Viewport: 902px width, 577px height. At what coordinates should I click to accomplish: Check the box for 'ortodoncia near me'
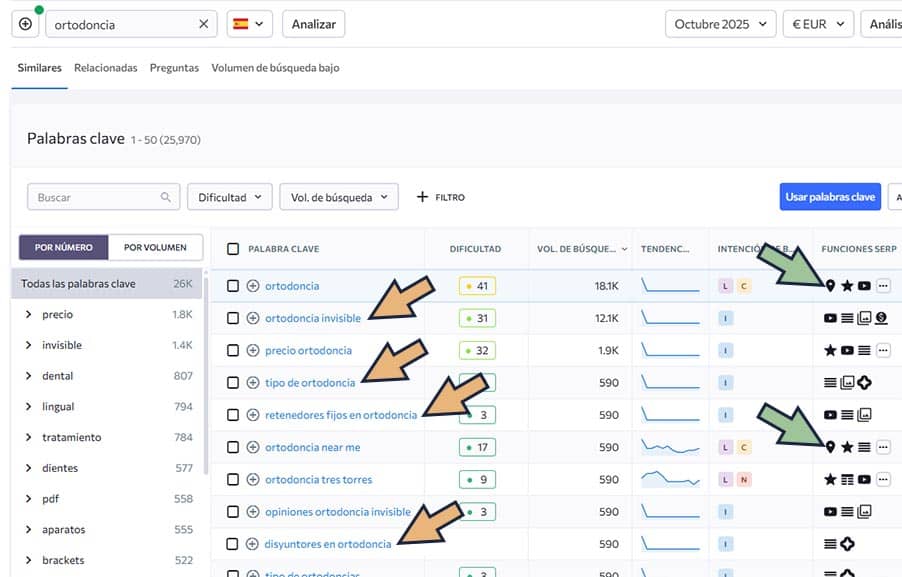click(233, 447)
